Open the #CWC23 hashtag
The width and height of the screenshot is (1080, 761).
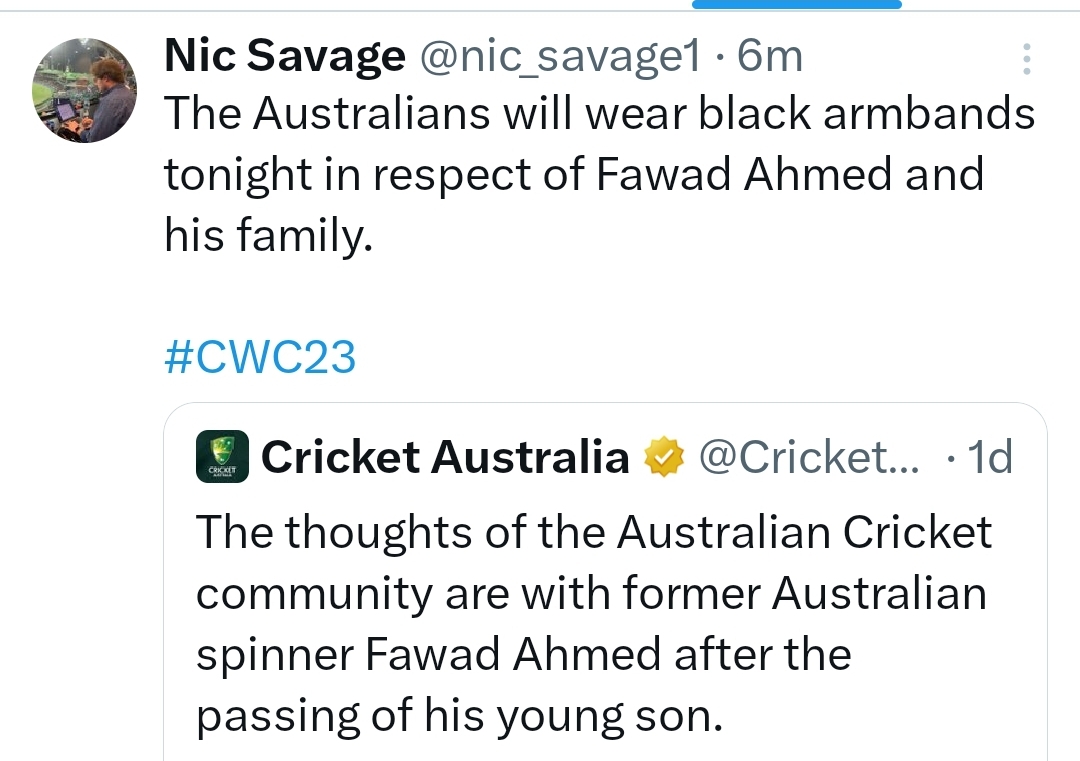click(260, 357)
